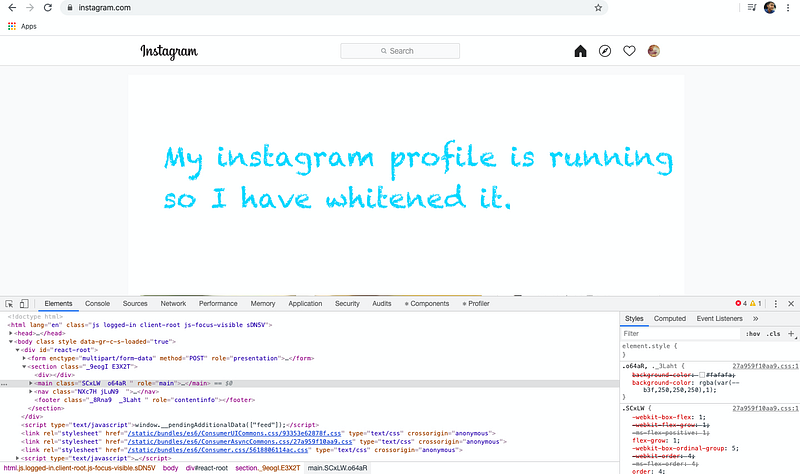Open Consumer.css/561880... stylesheet link
This screenshot has height=474, width=800.
tap(218, 450)
